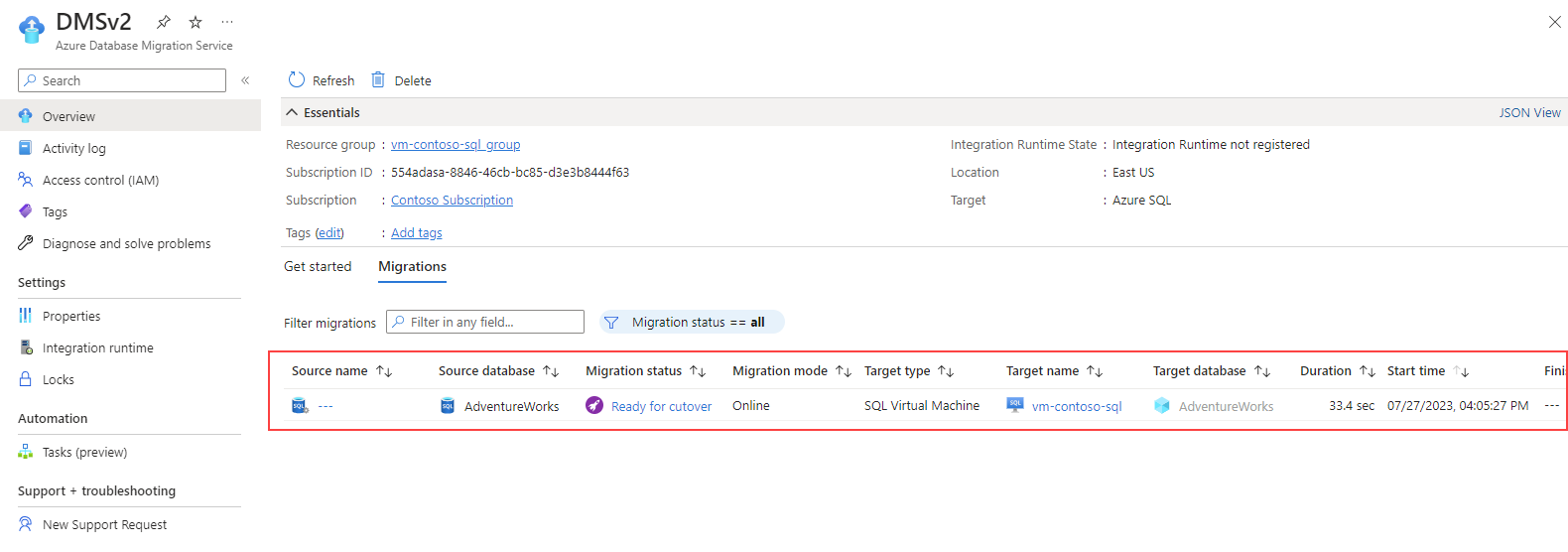Click the filter funnel icon

click(x=611, y=323)
